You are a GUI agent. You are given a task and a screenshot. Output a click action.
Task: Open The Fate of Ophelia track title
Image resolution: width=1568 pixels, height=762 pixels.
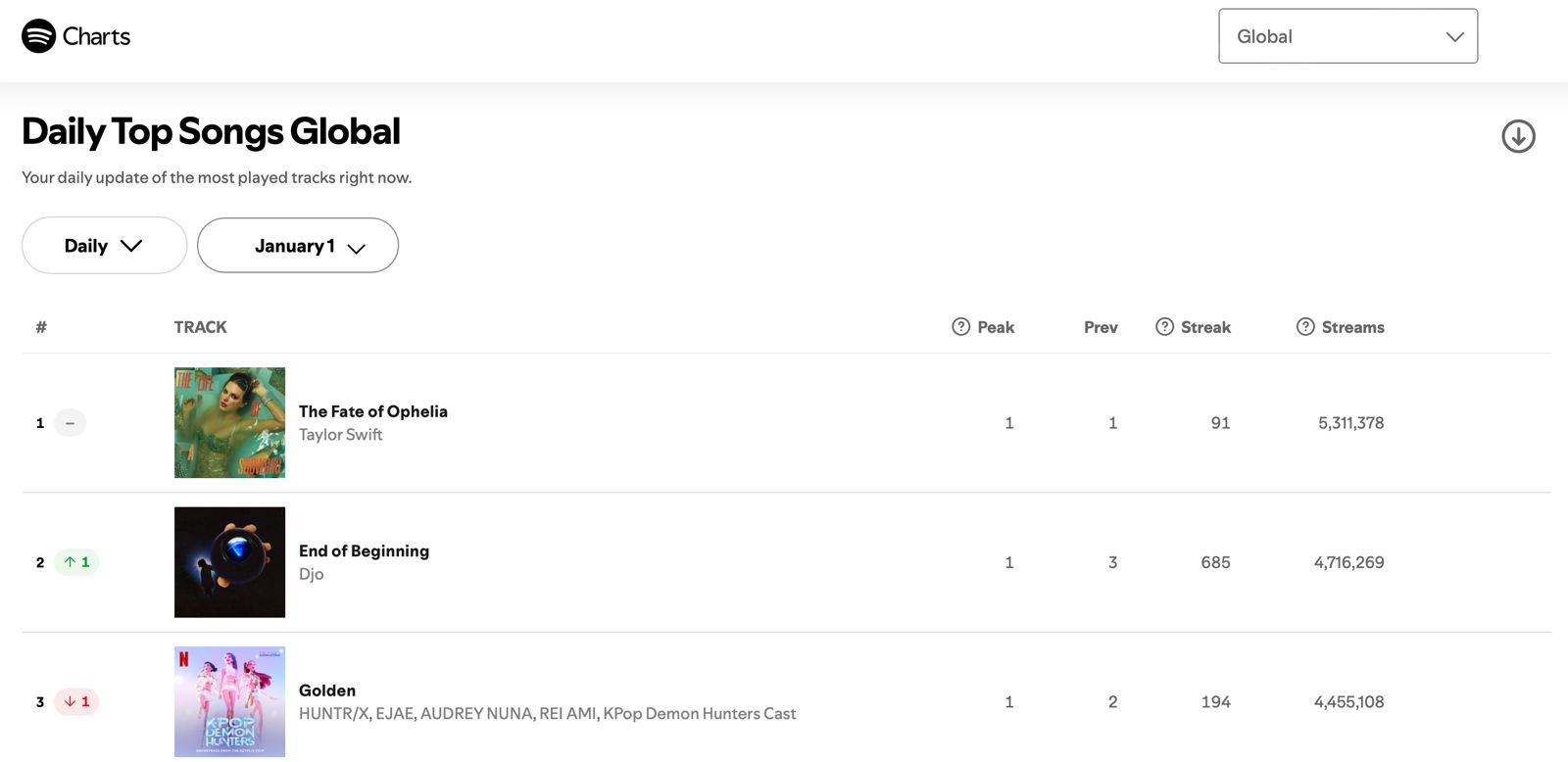pos(372,411)
